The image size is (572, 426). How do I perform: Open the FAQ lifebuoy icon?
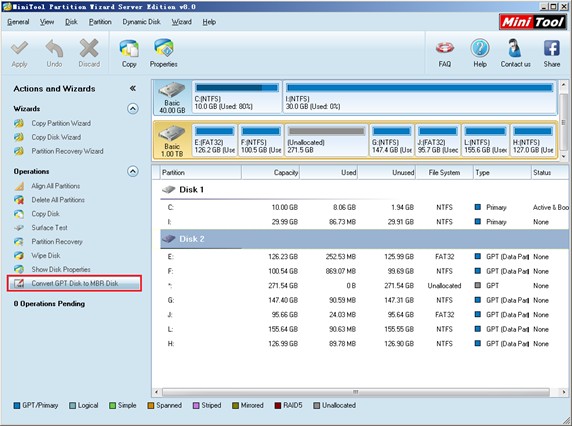point(445,48)
